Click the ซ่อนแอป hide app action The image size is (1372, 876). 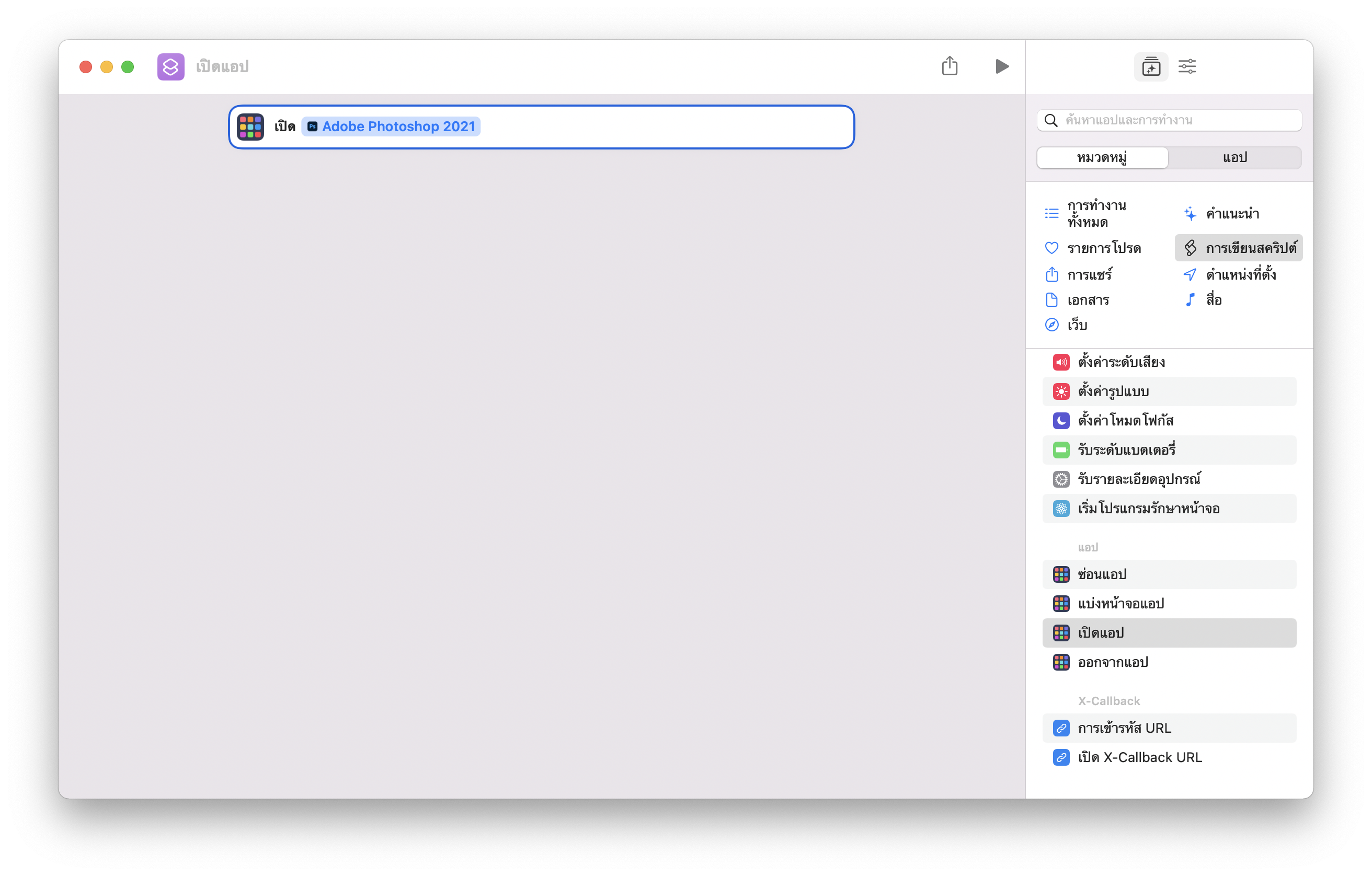pyautogui.click(x=1101, y=574)
